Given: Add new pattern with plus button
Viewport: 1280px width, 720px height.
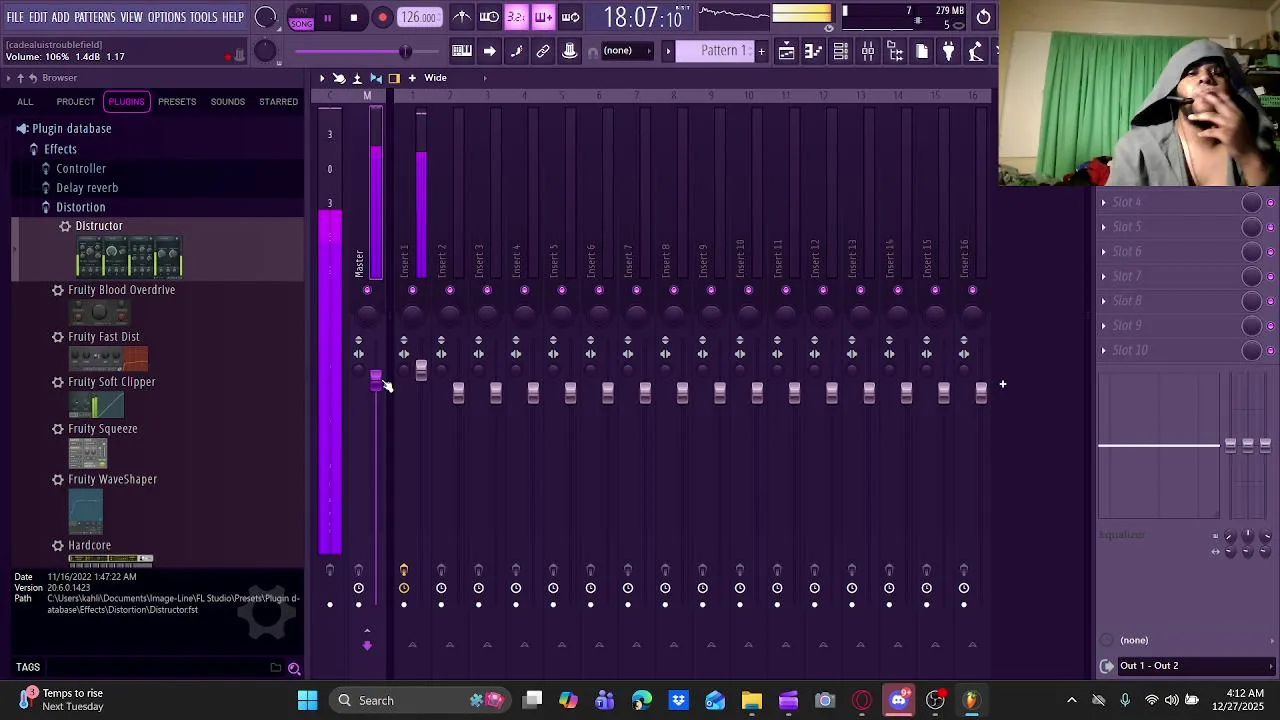Looking at the screenshot, I should pos(761,51).
